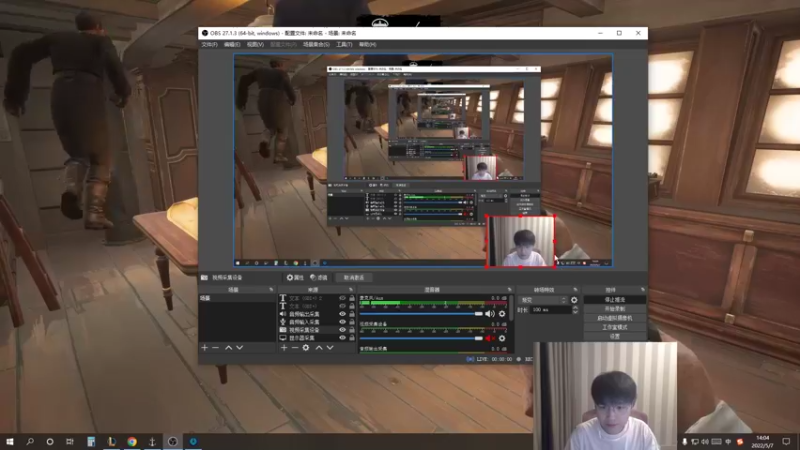Add a new scene with the plus icon

tap(205, 347)
